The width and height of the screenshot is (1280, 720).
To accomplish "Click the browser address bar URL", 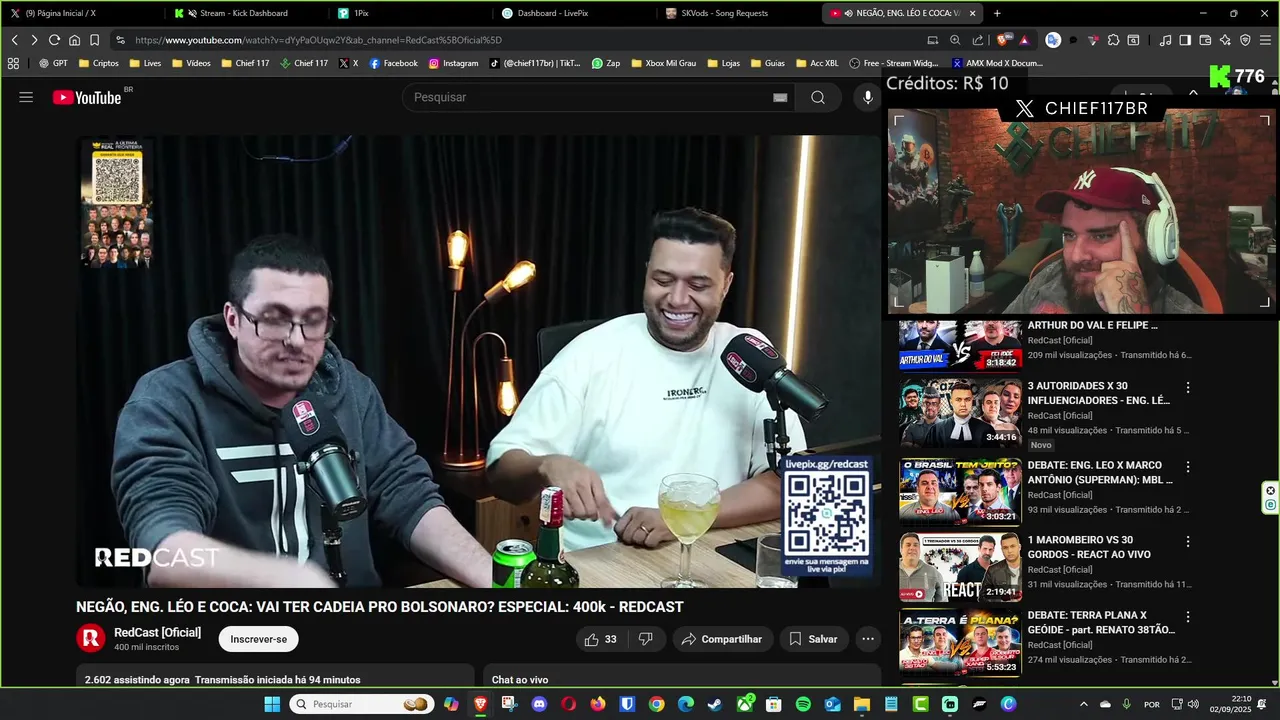I will 318,40.
